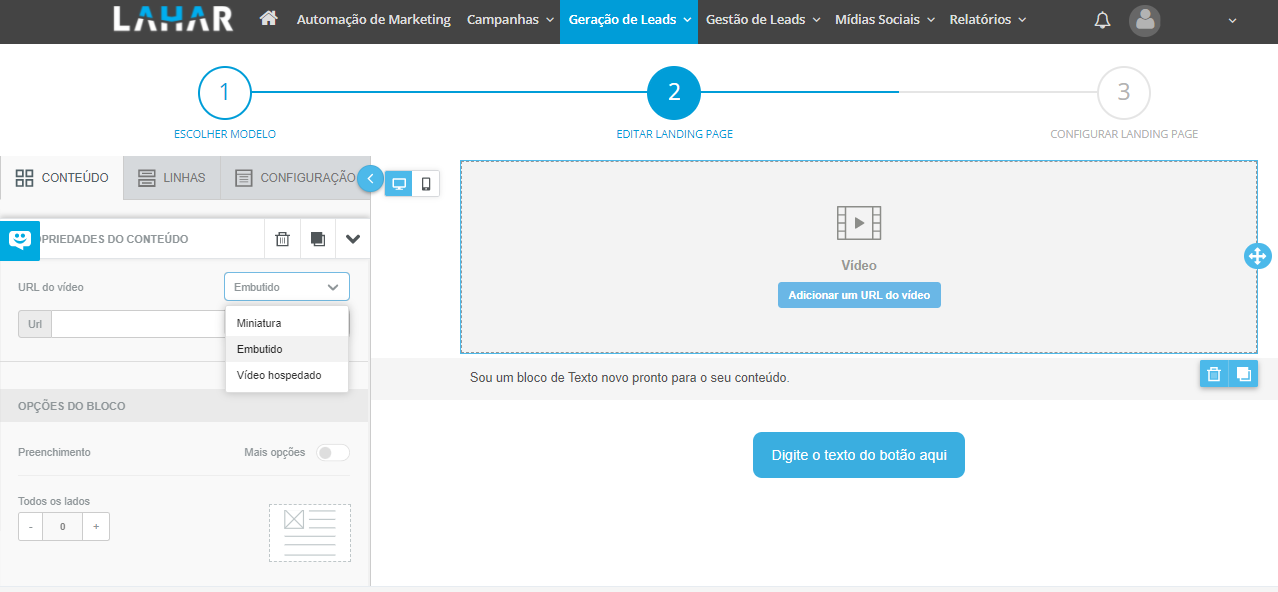Duplicate the text row with its copy icon
The width and height of the screenshot is (1278, 592).
pyautogui.click(x=1243, y=374)
